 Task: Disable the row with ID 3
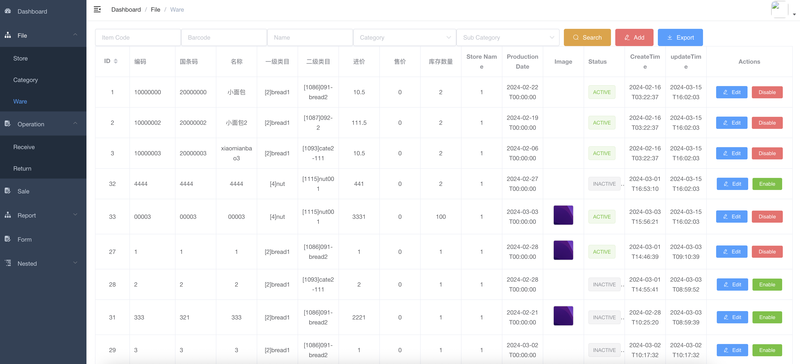coord(767,154)
